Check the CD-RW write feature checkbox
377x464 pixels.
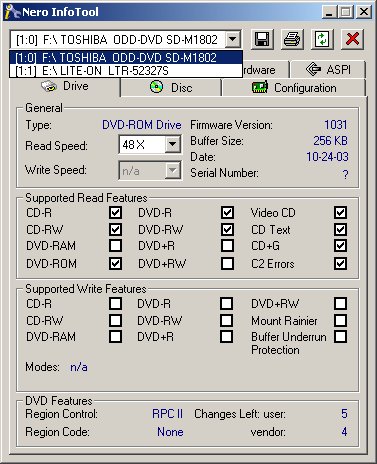[115, 320]
